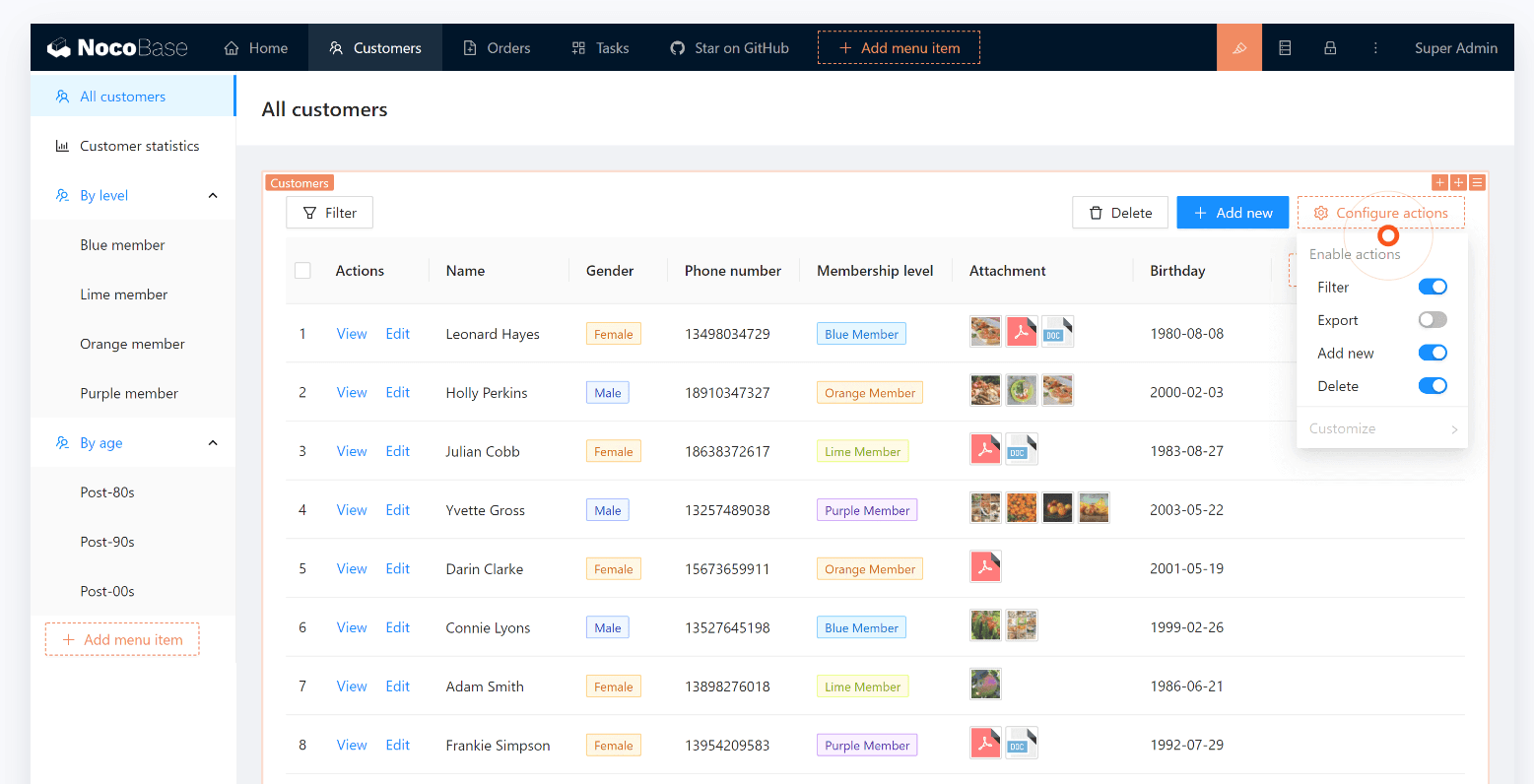Open the plugin manager icon in header
Image resolution: width=1534 pixels, height=784 pixels.
pos(1285,46)
